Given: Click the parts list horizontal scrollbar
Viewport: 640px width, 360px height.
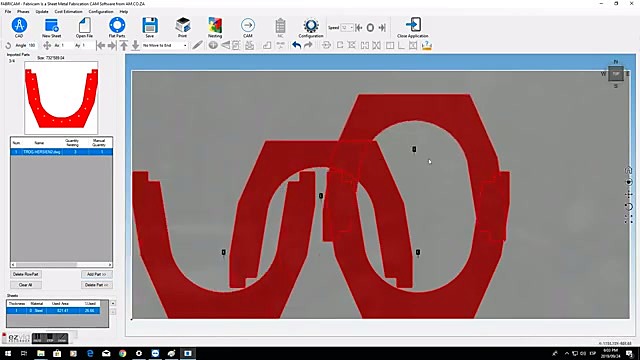Looking at the screenshot, I should 61,264.
